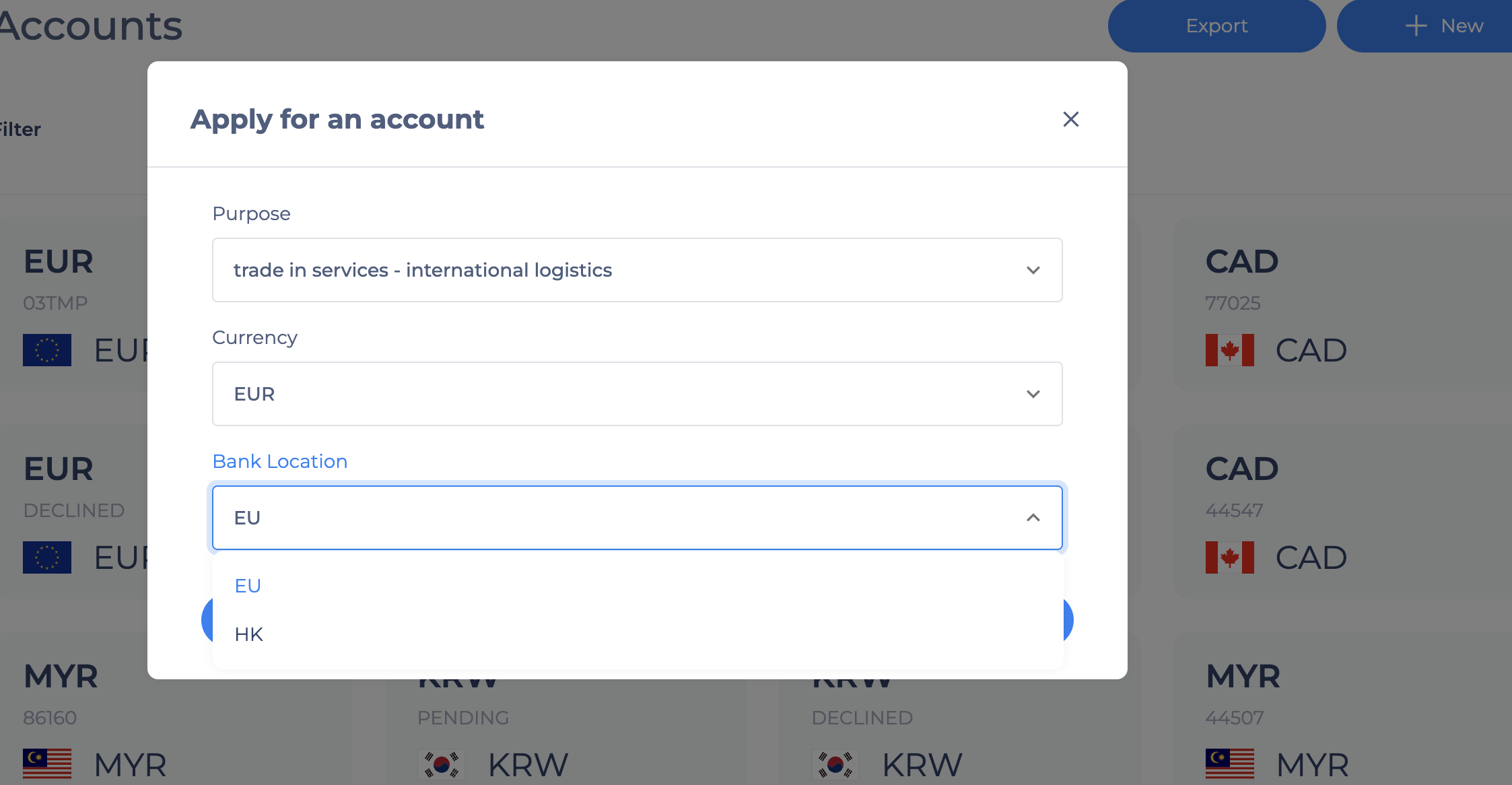The image size is (1512, 785).
Task: Click the Canadian flag on CAD 77025 card
Action: coord(1229,350)
